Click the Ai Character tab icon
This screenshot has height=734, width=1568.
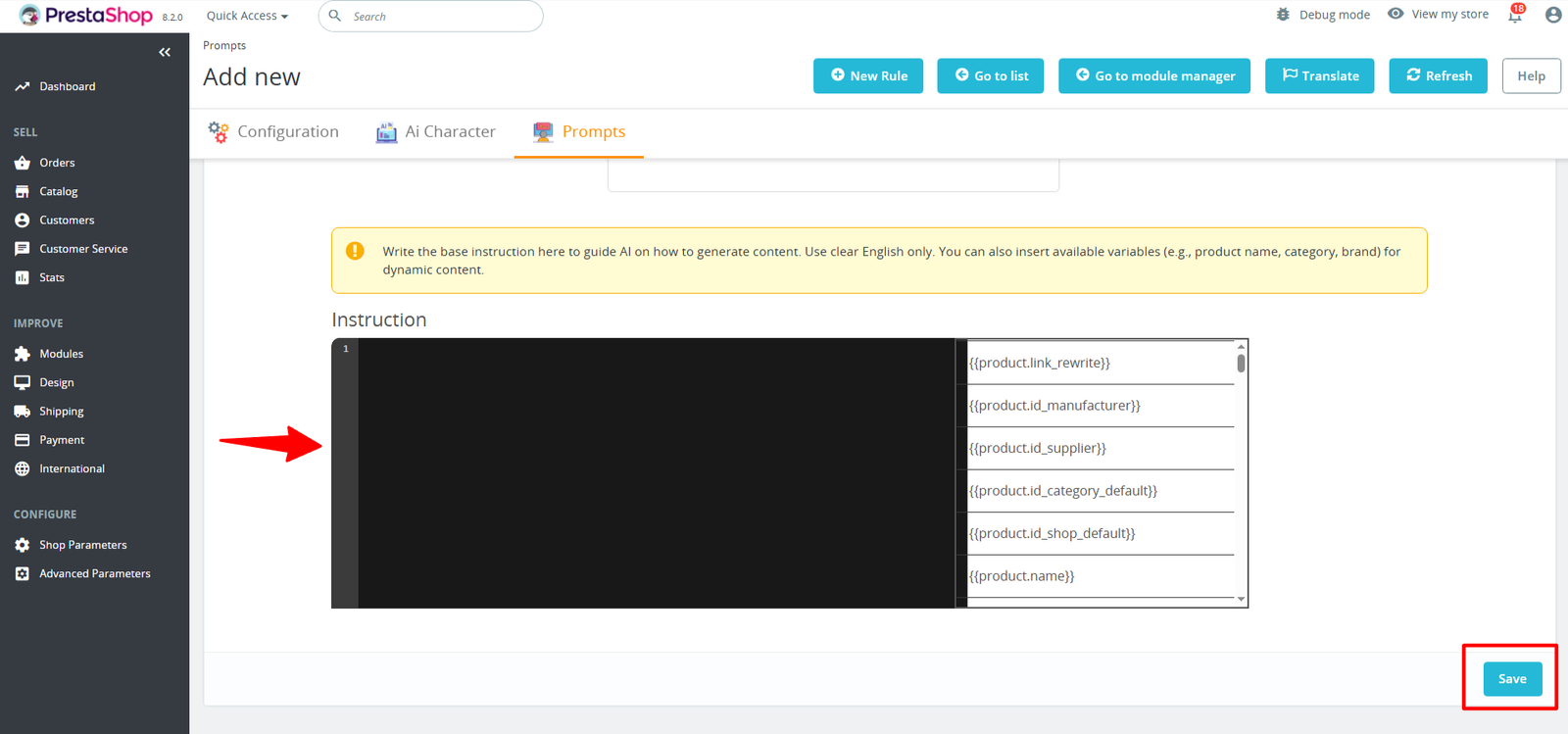(x=386, y=132)
